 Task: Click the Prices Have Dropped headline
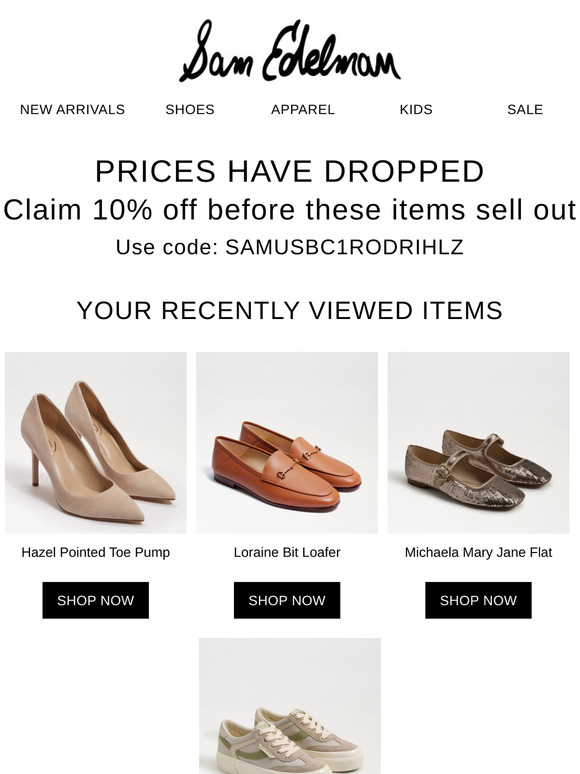(290, 171)
